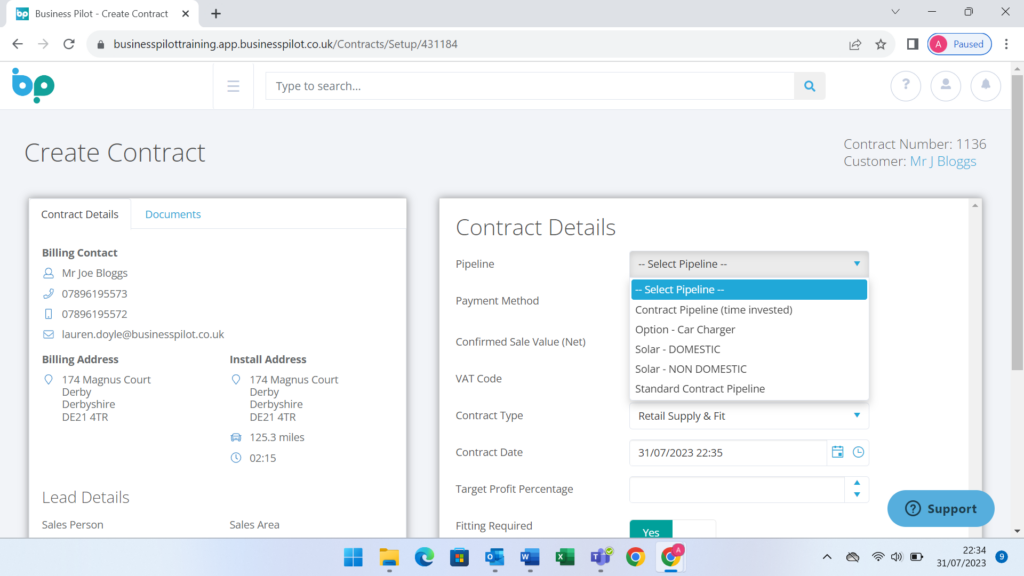
Task: Increase Target Profit Percentage with up arrow
Action: [x=857, y=484]
